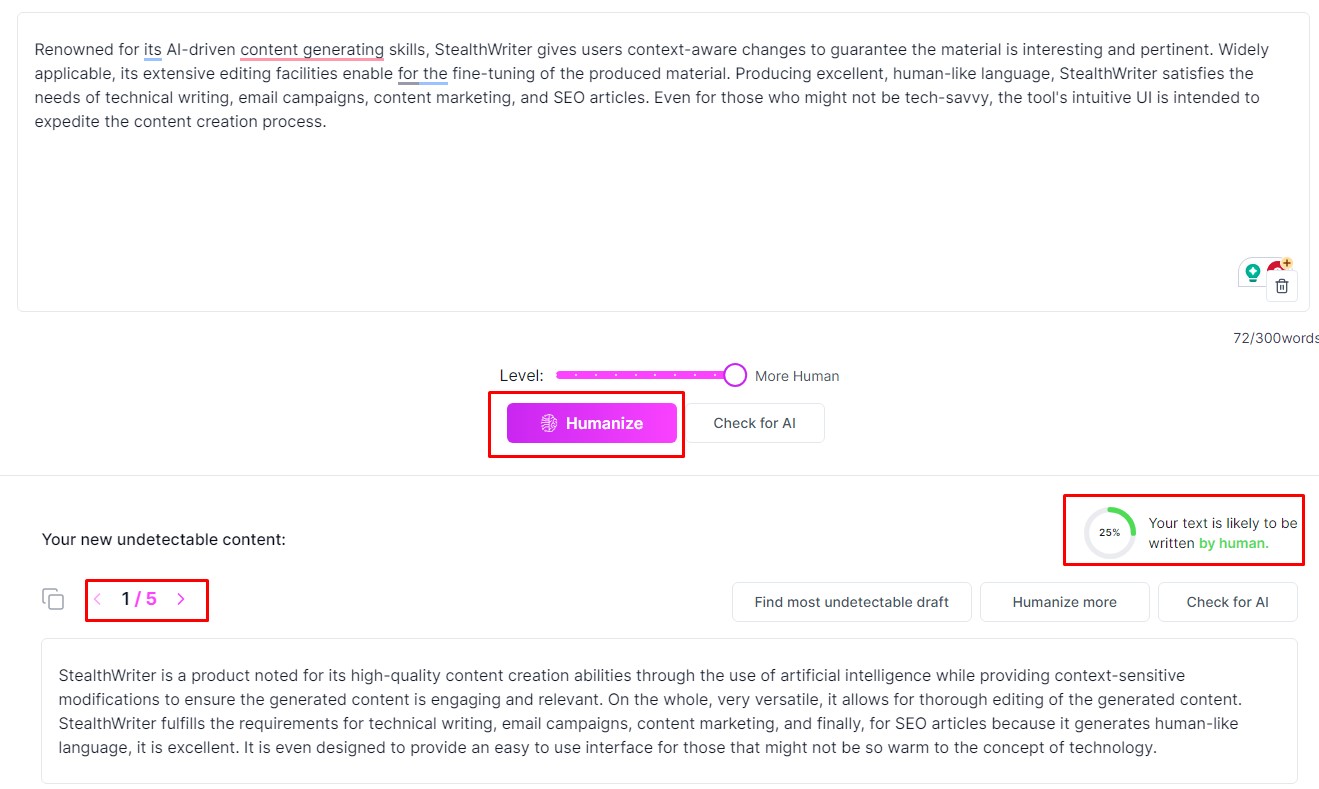The height and width of the screenshot is (789, 1319).
Task: Click the 25% circular score gauge
Action: coord(1110,533)
